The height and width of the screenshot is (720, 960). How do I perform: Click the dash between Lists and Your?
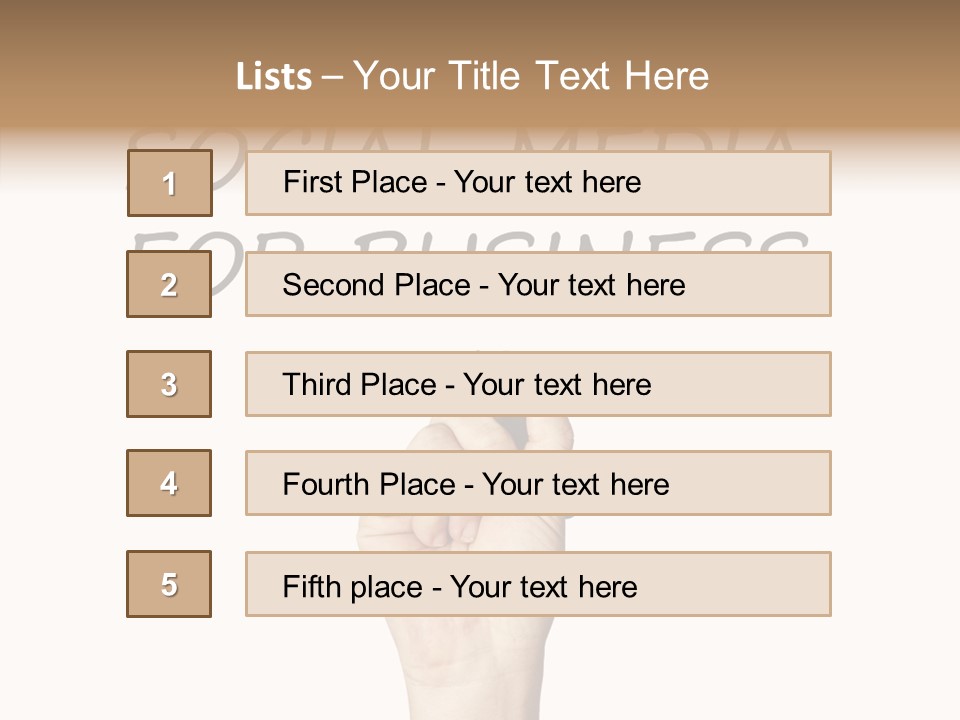point(332,77)
